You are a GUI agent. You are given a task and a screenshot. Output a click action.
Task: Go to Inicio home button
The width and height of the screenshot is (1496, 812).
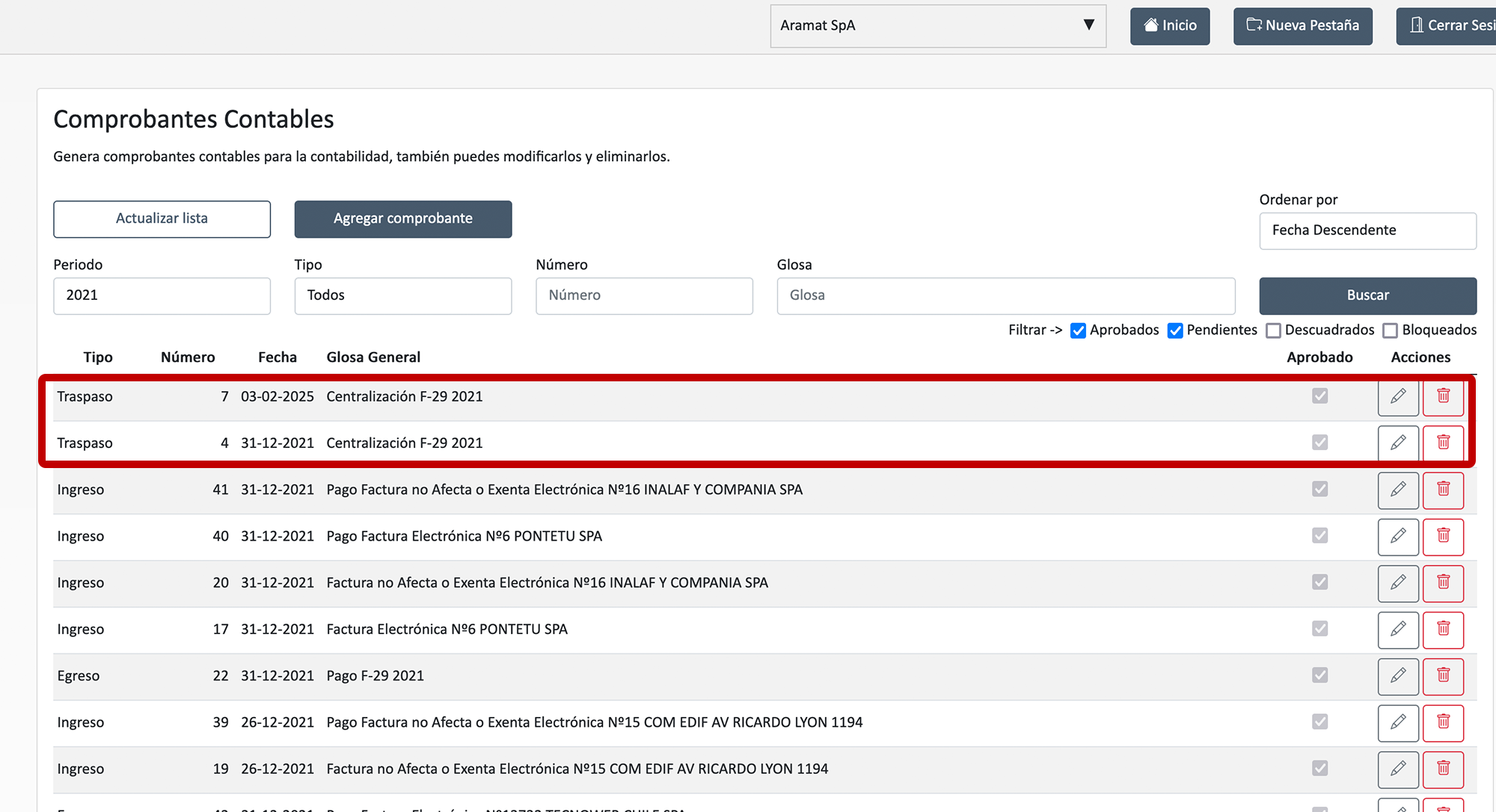pyautogui.click(x=1169, y=26)
